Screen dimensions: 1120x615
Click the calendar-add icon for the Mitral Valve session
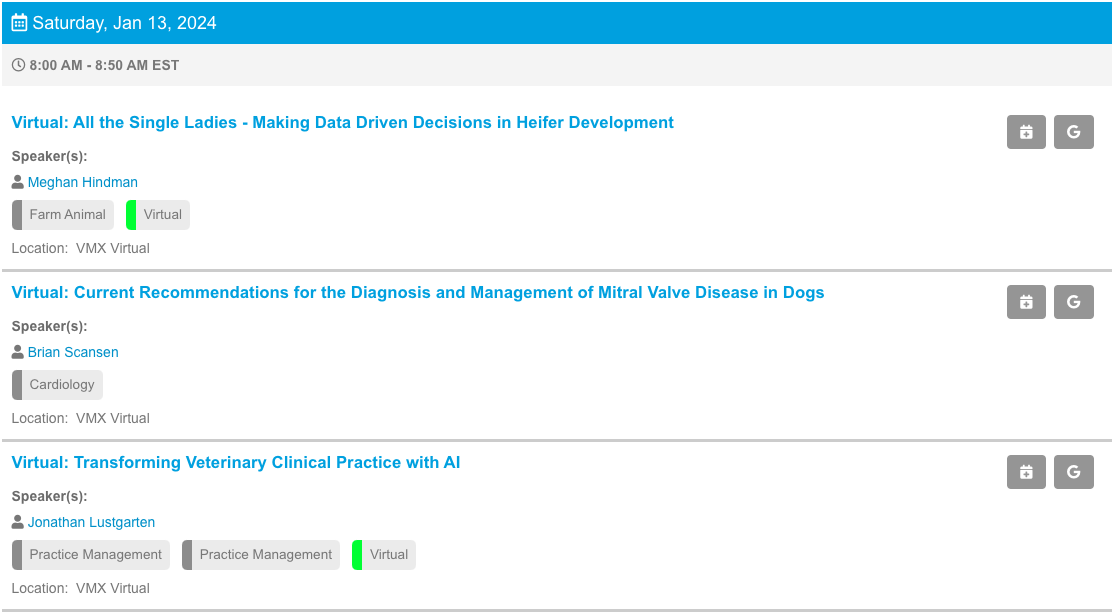point(1026,301)
